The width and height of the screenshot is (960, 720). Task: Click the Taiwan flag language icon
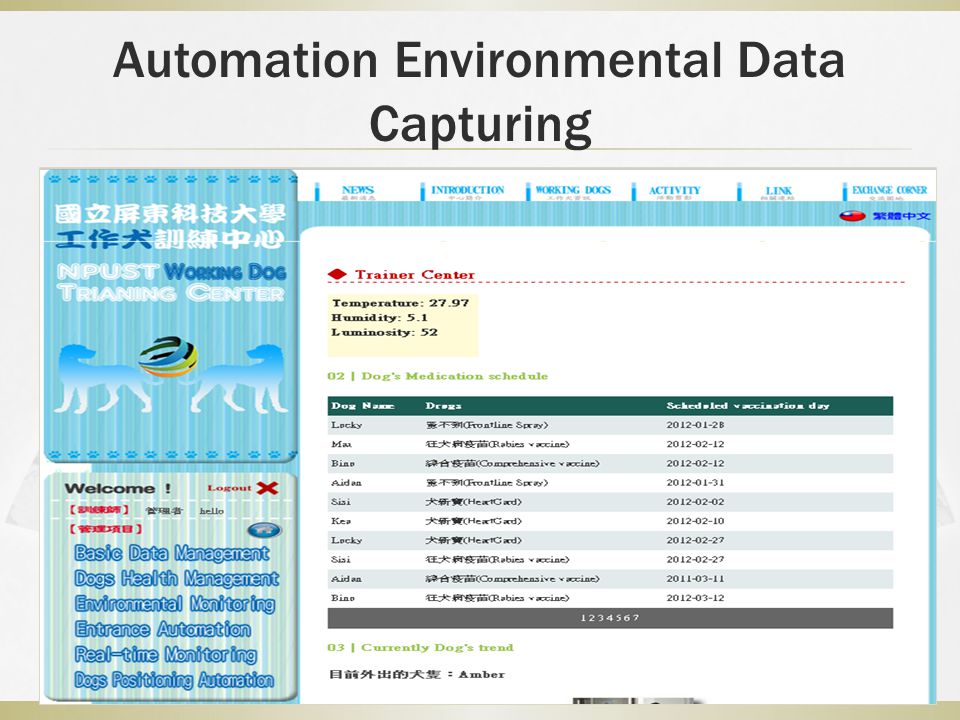click(852, 216)
